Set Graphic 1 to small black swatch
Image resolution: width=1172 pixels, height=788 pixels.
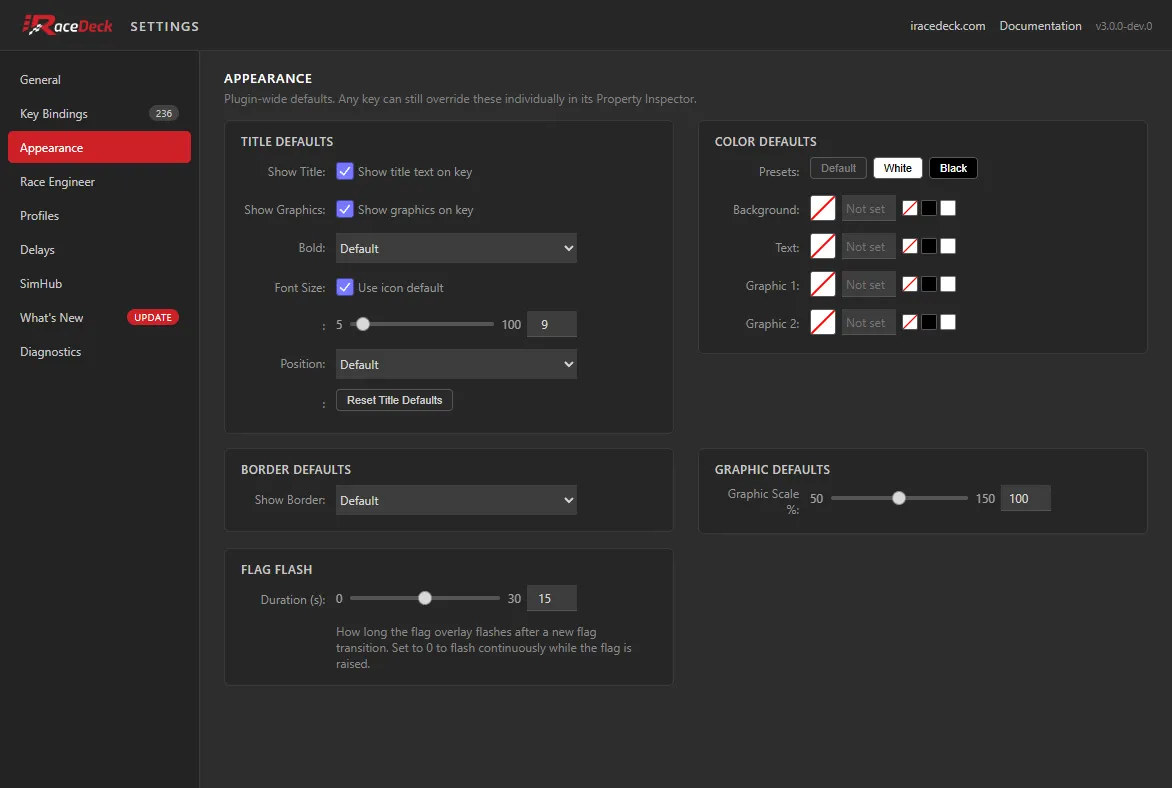pyautogui.click(x=928, y=284)
